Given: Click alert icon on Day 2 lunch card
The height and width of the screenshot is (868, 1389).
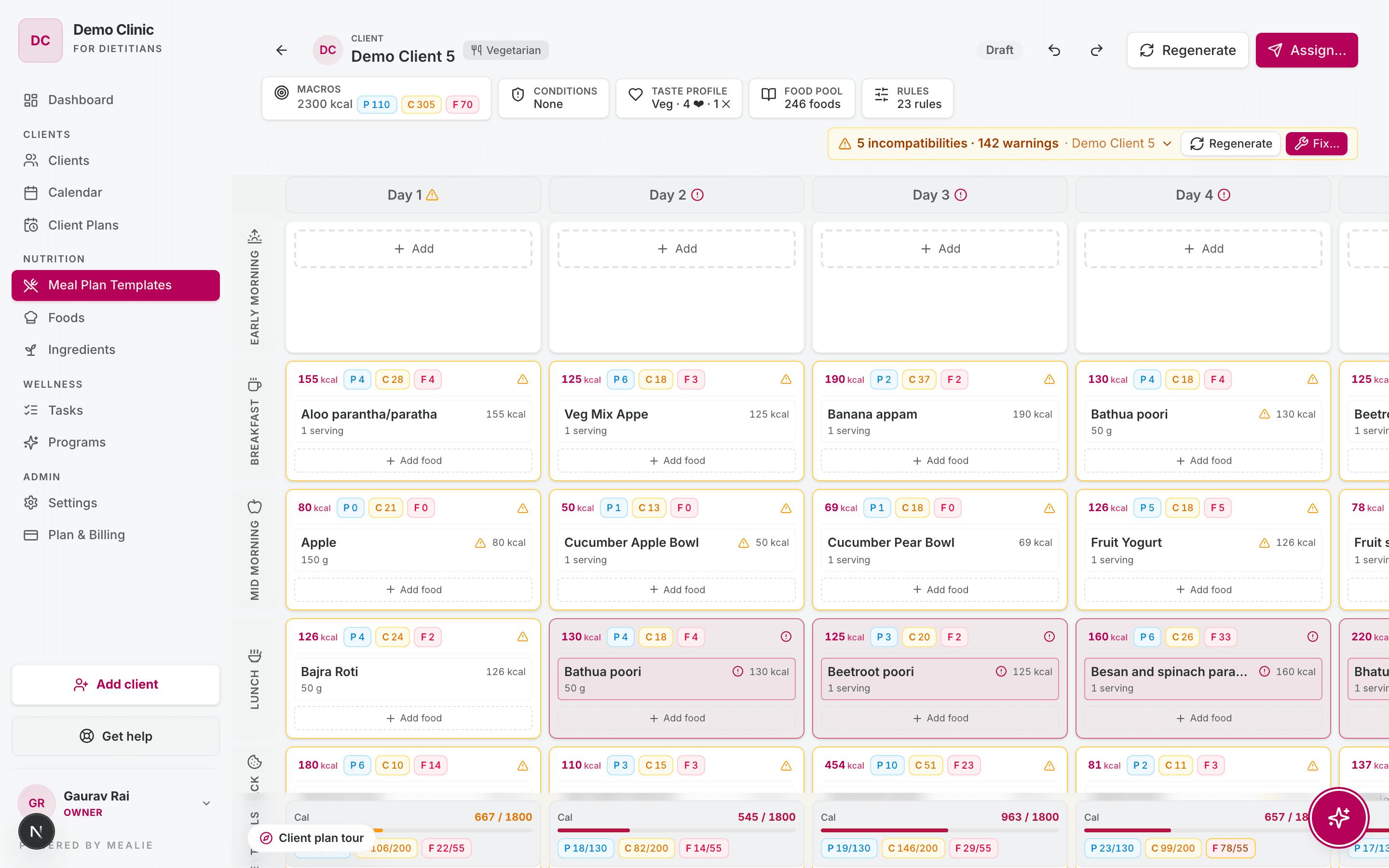Looking at the screenshot, I should (786, 637).
